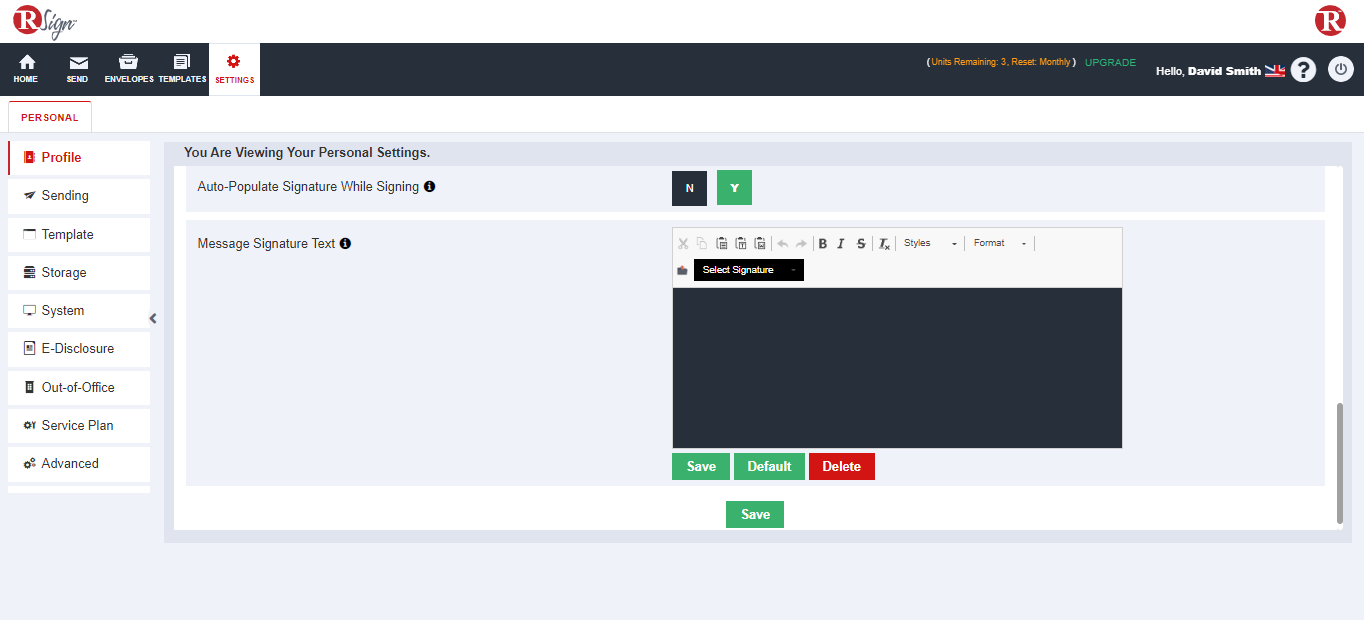Open help via the question mark icon
Screen dimensions: 1364x620
tap(1303, 69)
